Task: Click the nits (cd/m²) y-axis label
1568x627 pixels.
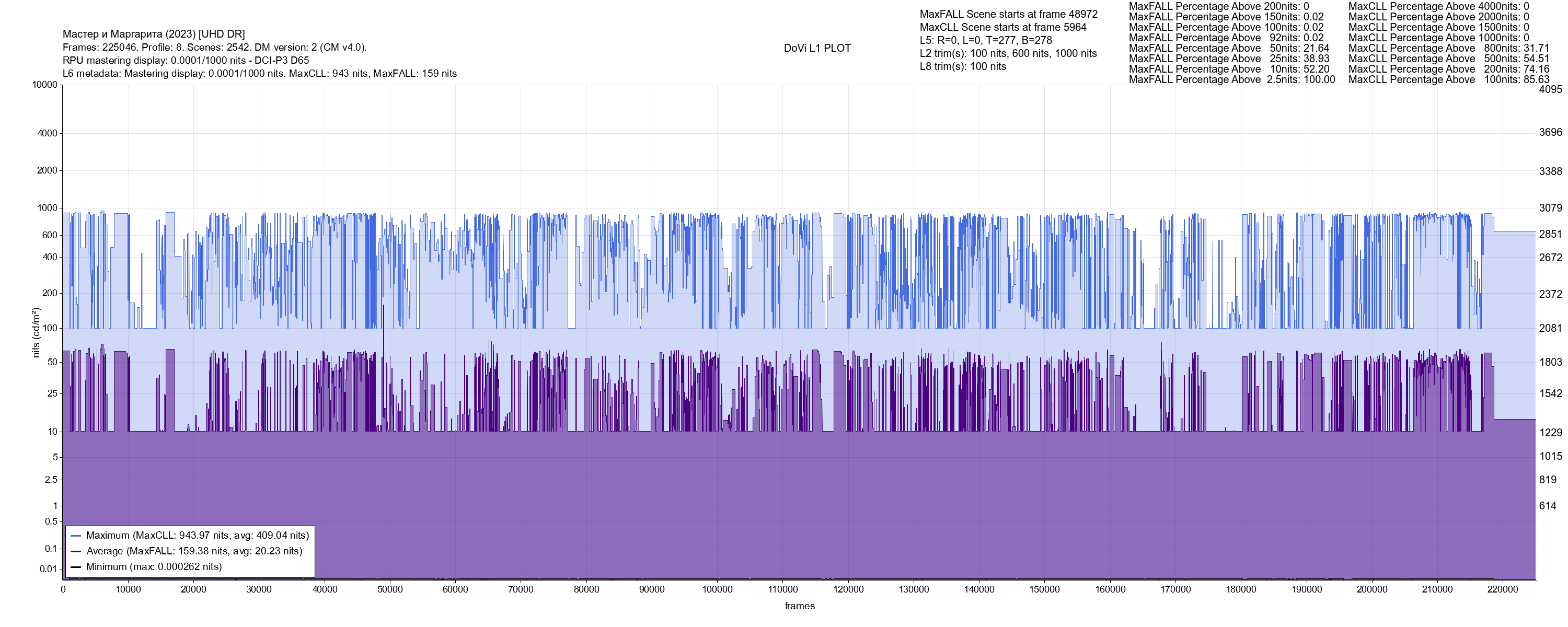Action: coord(36,332)
